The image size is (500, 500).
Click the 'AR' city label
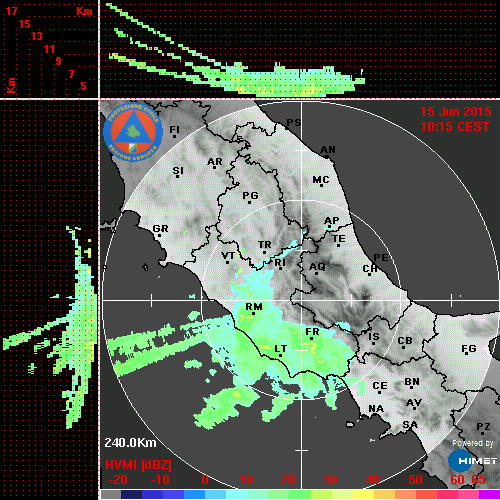point(215,162)
